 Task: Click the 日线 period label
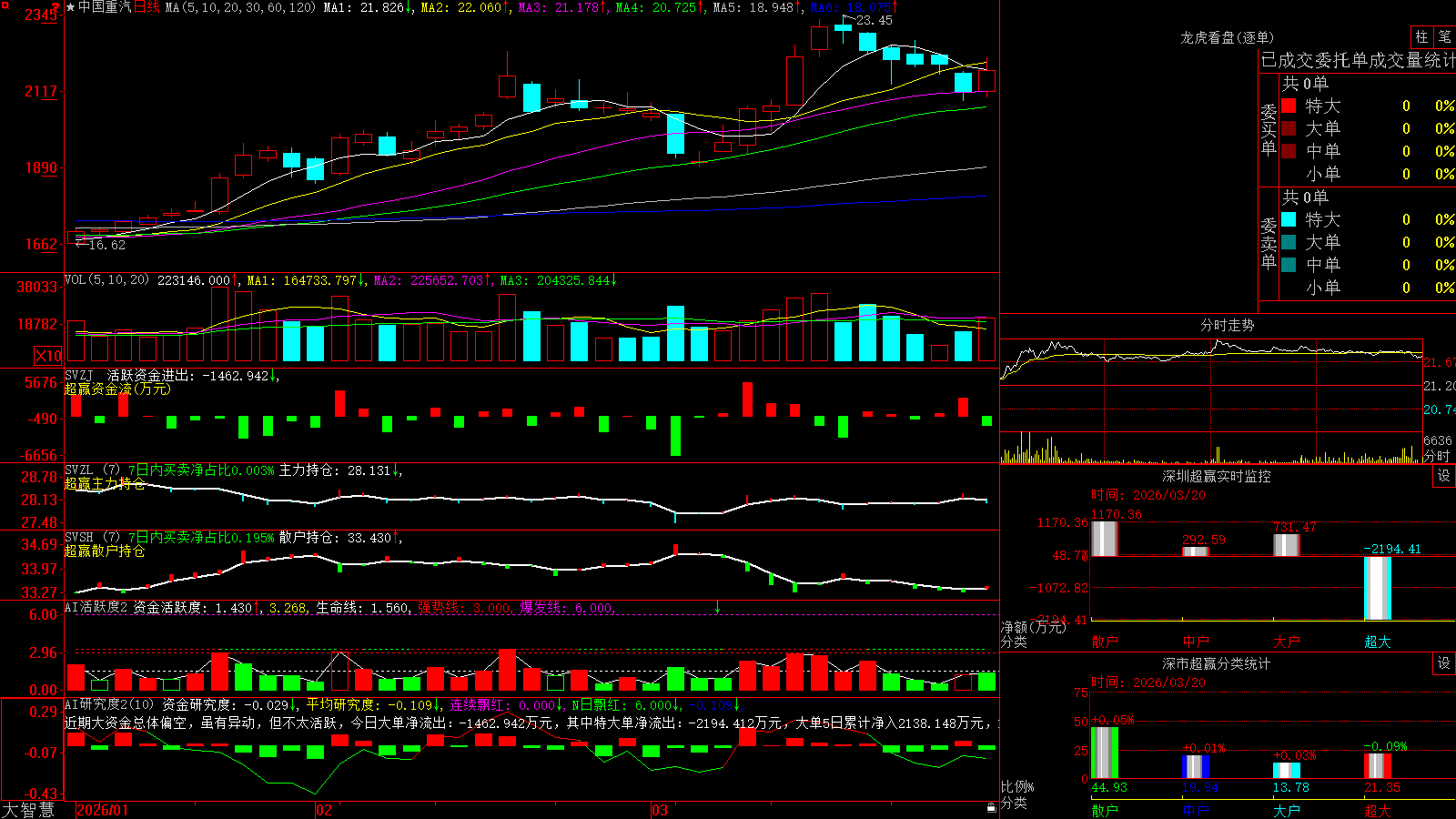147,7
